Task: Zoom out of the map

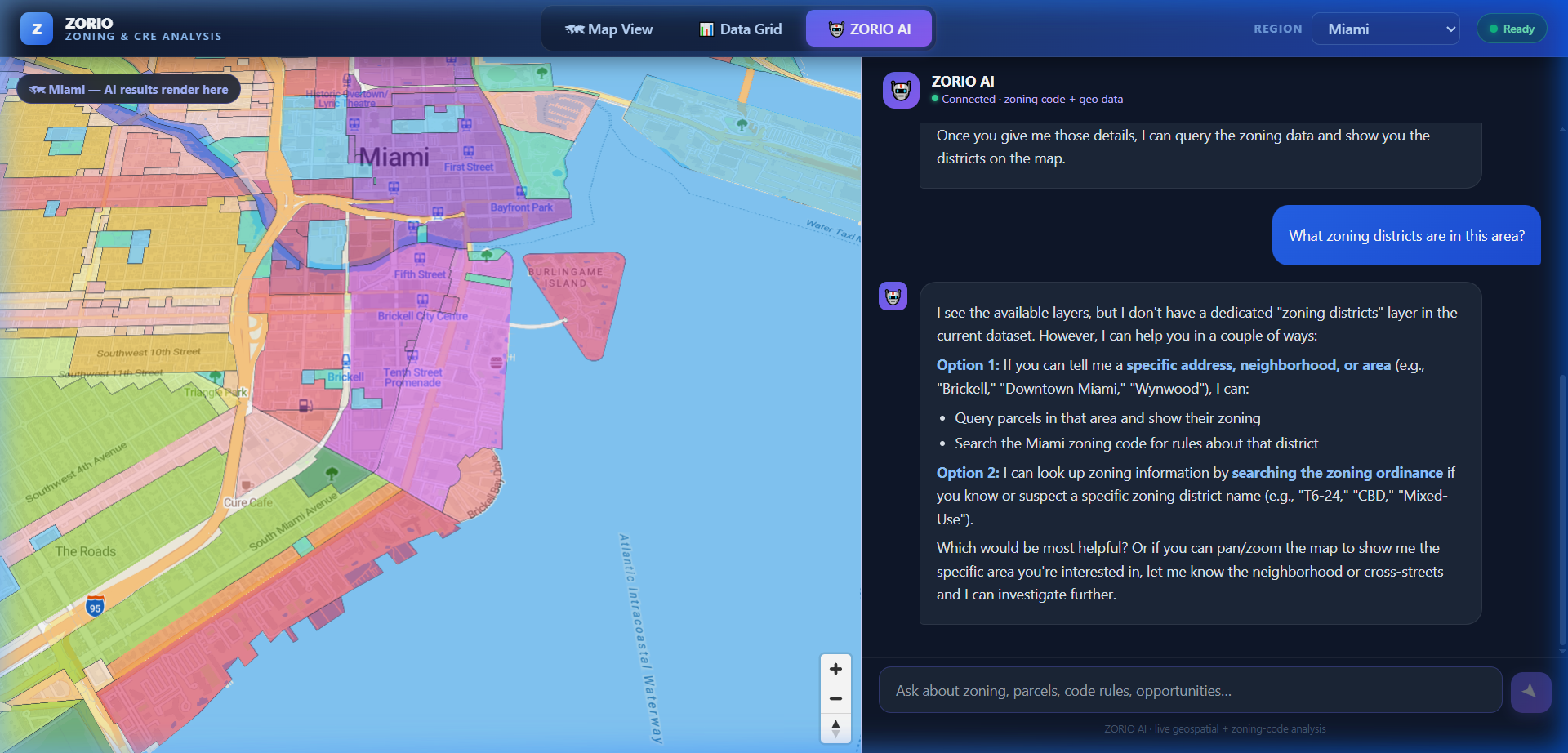Action: (835, 698)
